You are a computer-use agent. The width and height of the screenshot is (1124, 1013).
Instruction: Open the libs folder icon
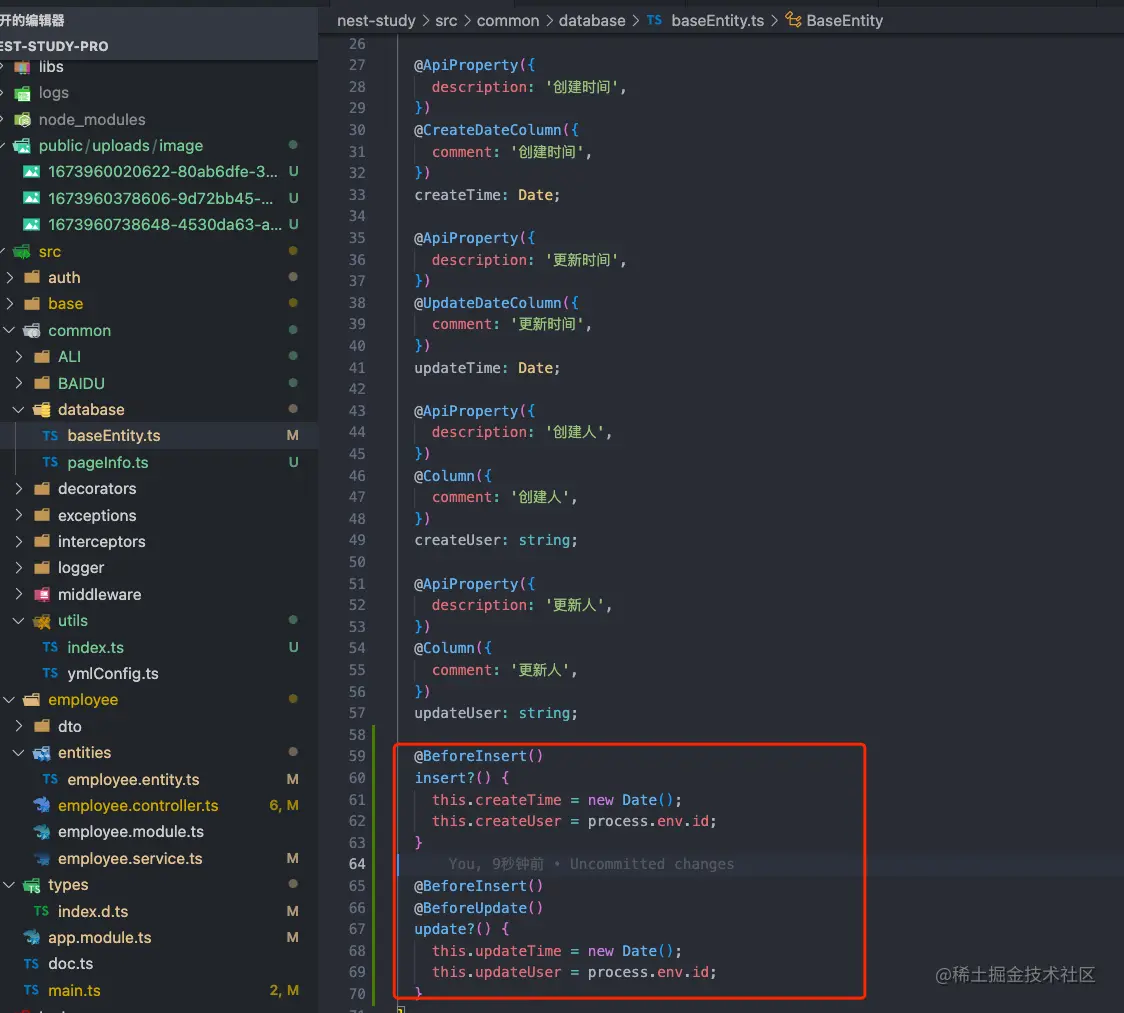point(22,67)
